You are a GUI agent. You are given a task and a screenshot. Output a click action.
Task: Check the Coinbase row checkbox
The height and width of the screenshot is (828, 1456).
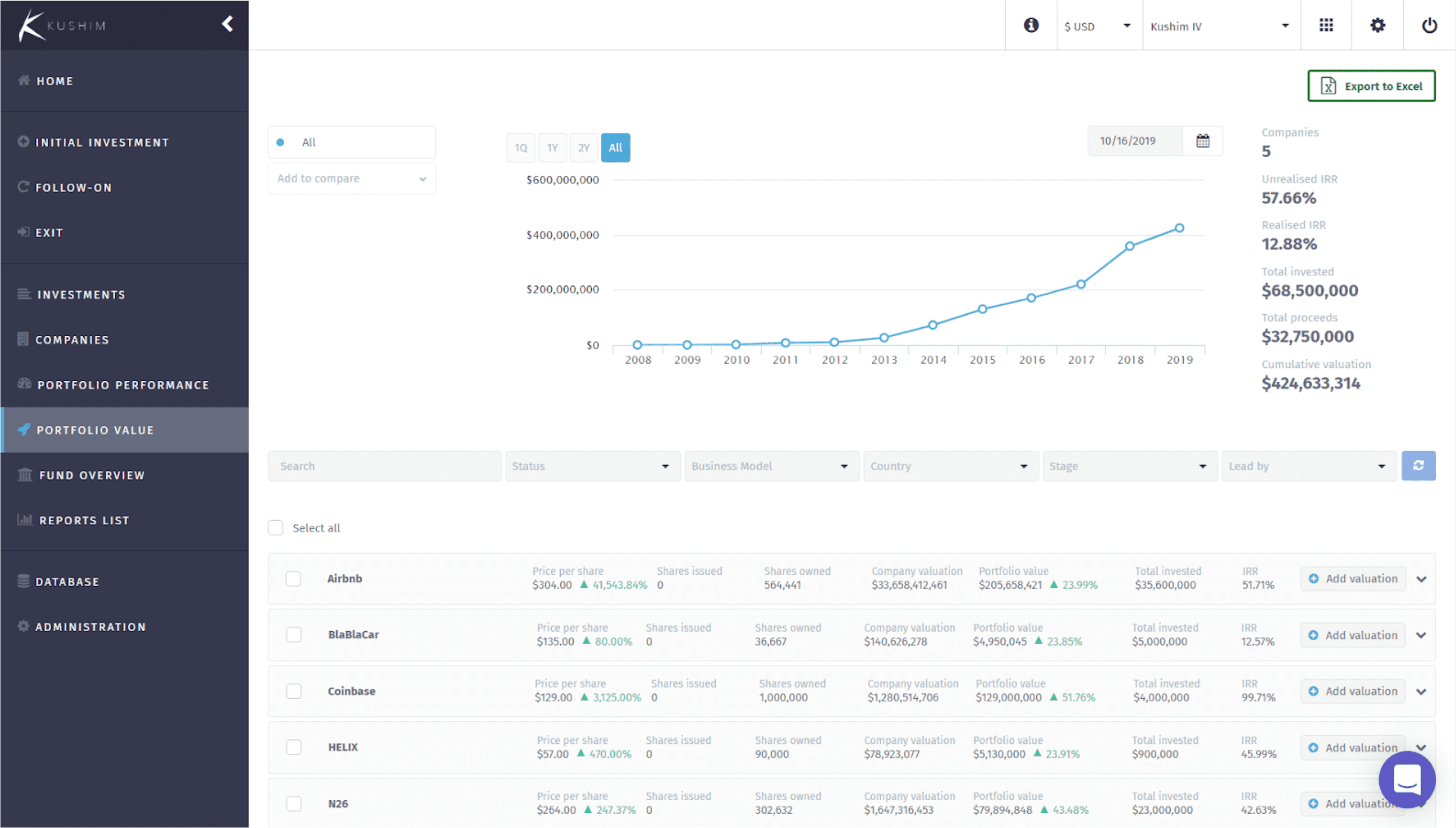click(294, 691)
